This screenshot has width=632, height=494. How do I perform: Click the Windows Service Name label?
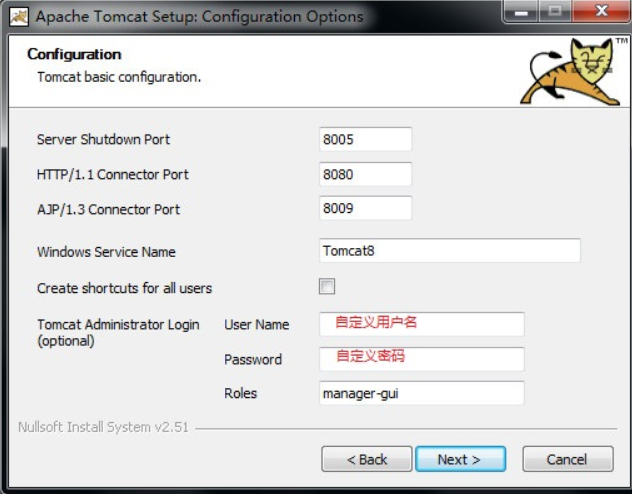106,252
